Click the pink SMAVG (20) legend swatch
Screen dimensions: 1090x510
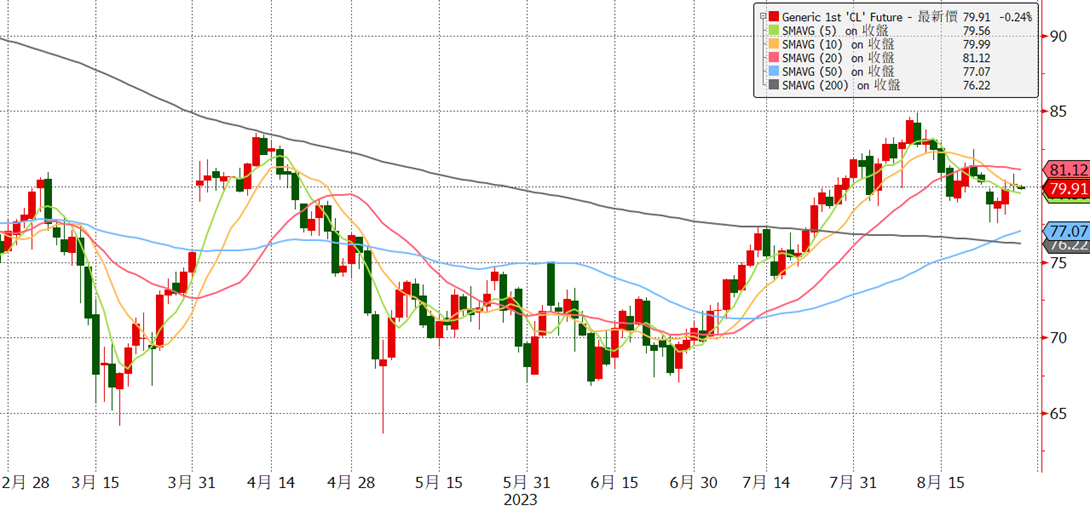(772, 58)
